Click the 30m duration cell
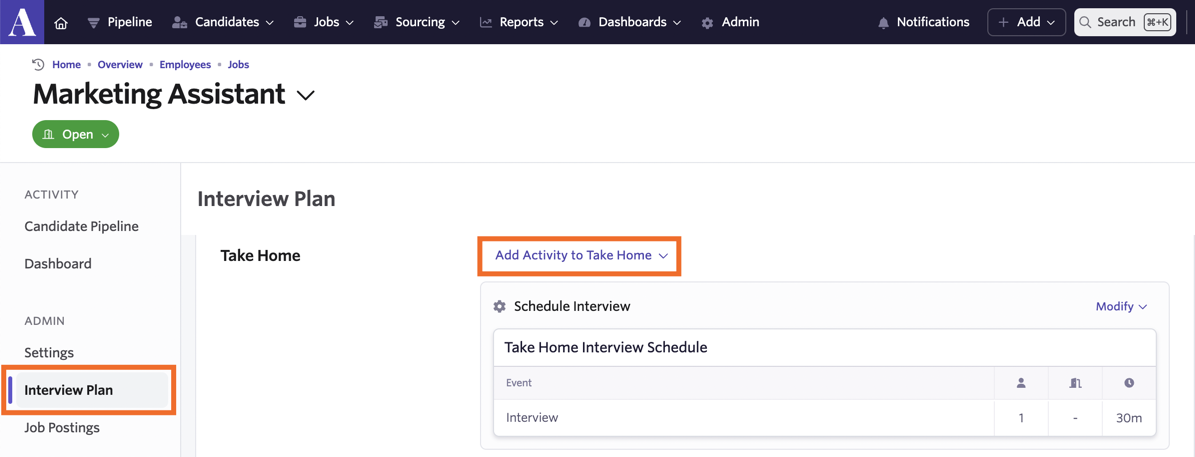 click(1129, 417)
